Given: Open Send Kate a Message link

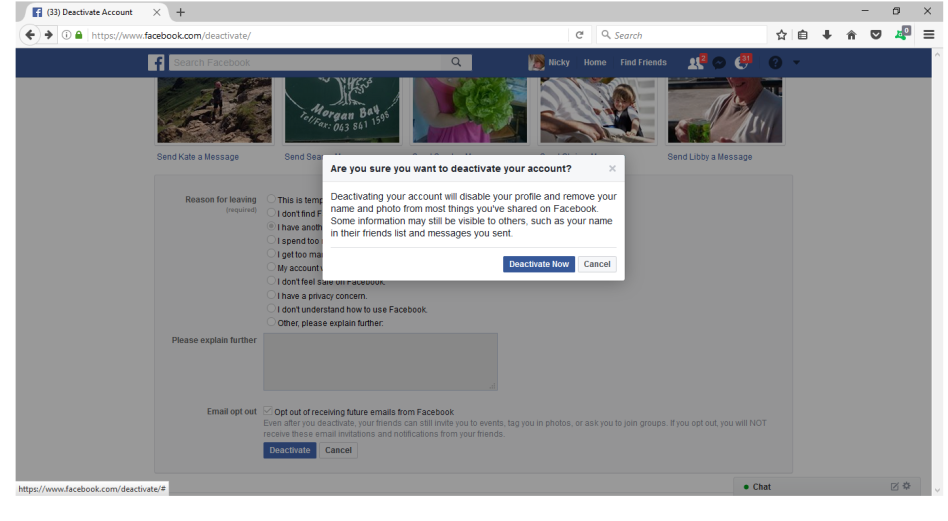Looking at the screenshot, I should 198,157.
